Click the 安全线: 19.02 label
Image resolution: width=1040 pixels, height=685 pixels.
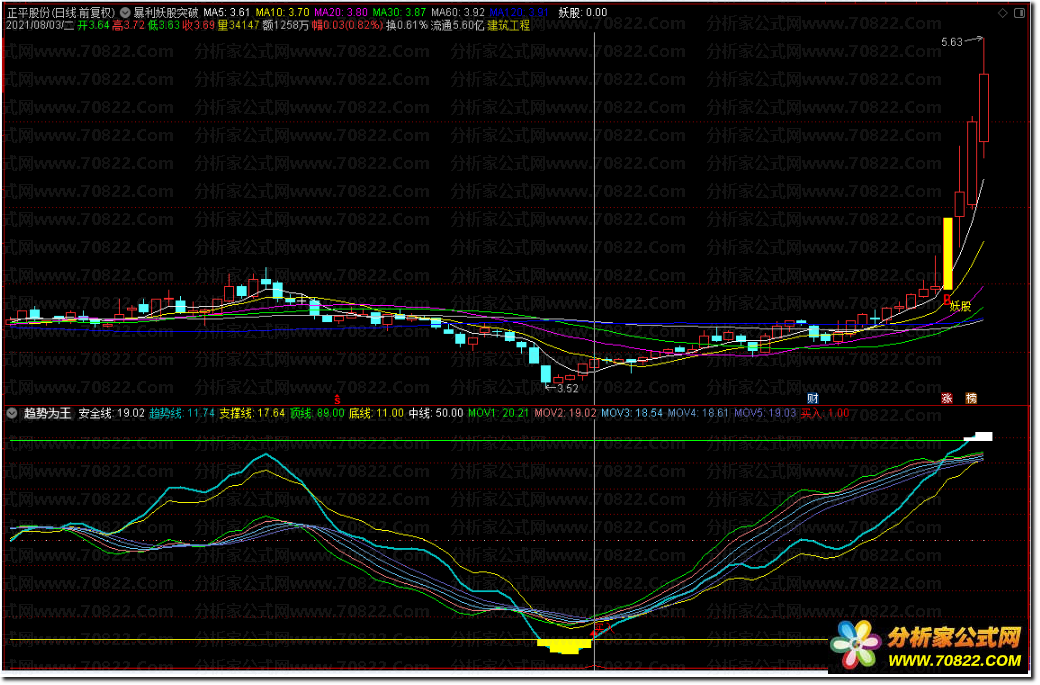111,413
